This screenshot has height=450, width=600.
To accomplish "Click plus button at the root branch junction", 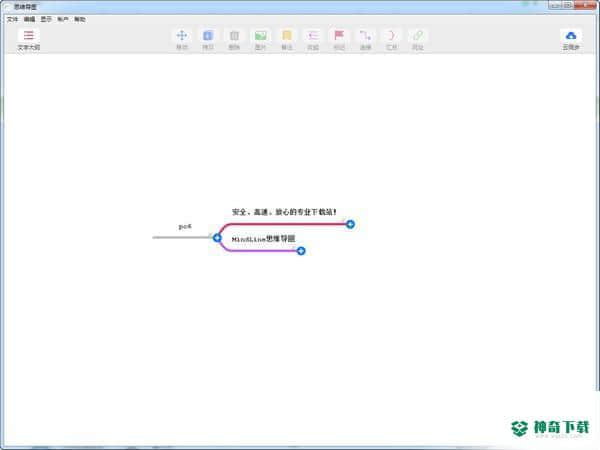I will pos(217,238).
